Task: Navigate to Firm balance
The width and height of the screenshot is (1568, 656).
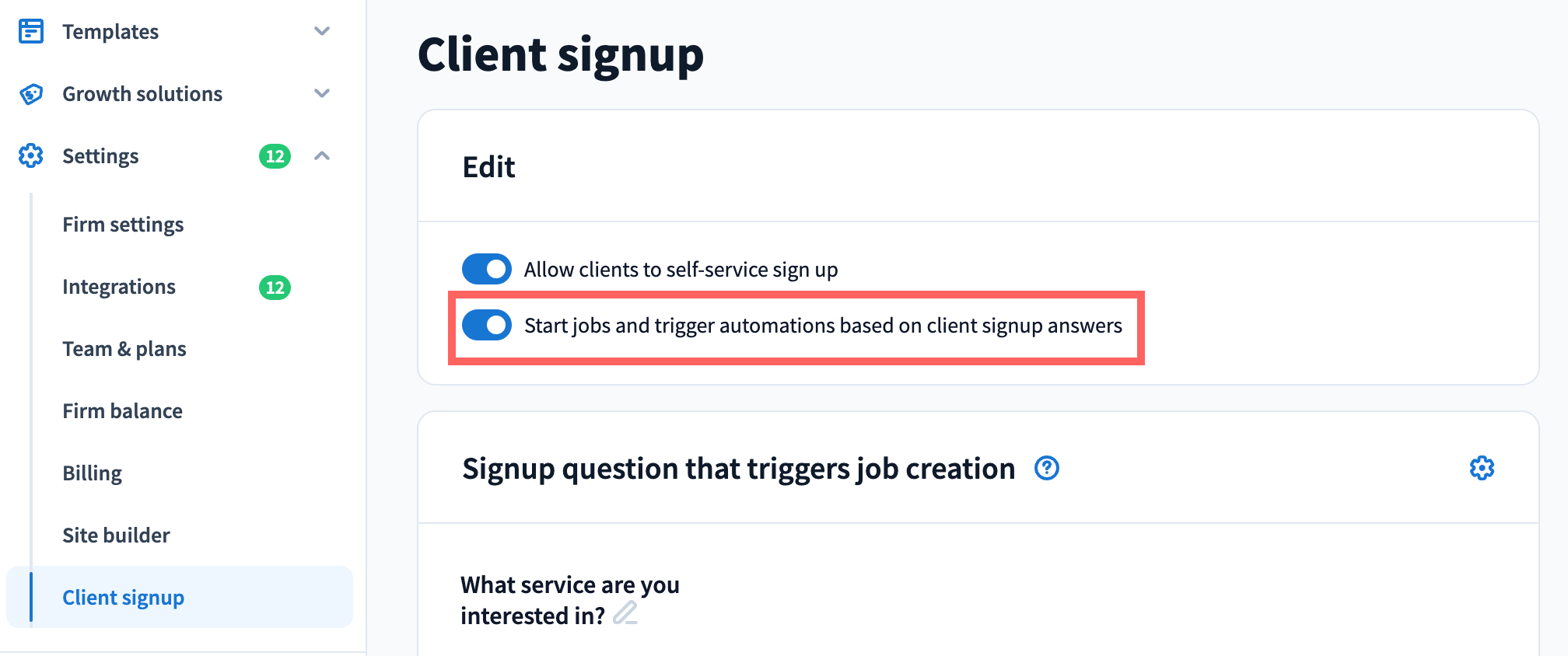Action: 123,411
